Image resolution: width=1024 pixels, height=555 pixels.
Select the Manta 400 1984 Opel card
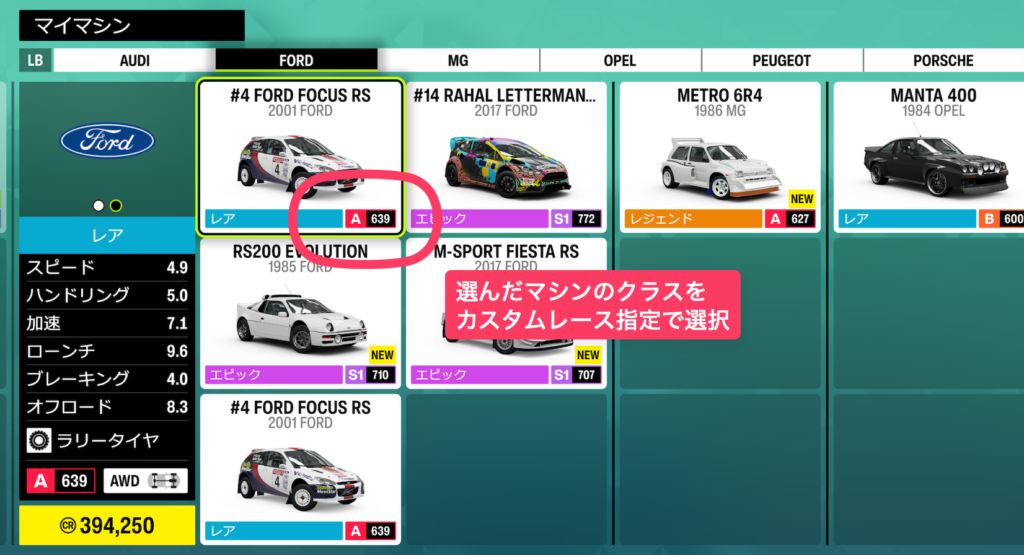(929, 157)
